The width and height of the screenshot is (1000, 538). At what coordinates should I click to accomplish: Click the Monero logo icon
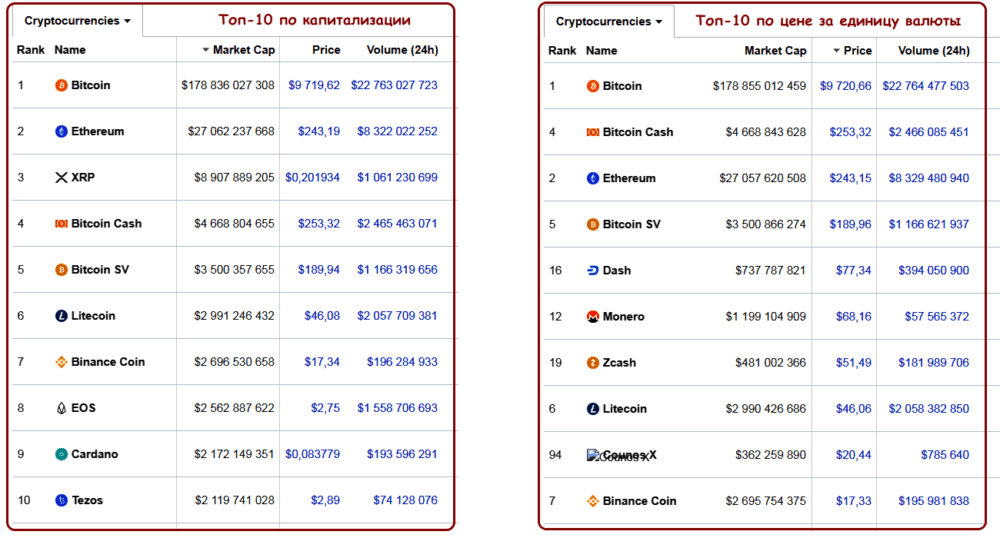593,317
